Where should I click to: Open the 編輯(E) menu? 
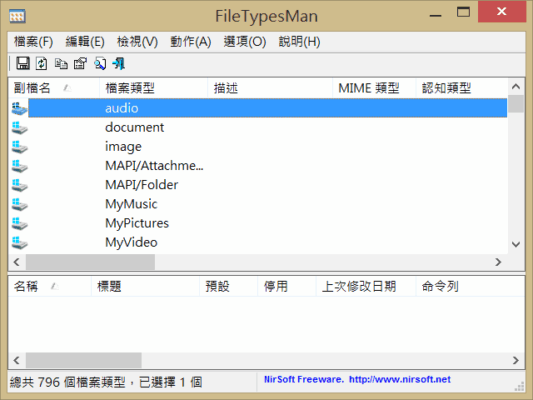[85, 42]
